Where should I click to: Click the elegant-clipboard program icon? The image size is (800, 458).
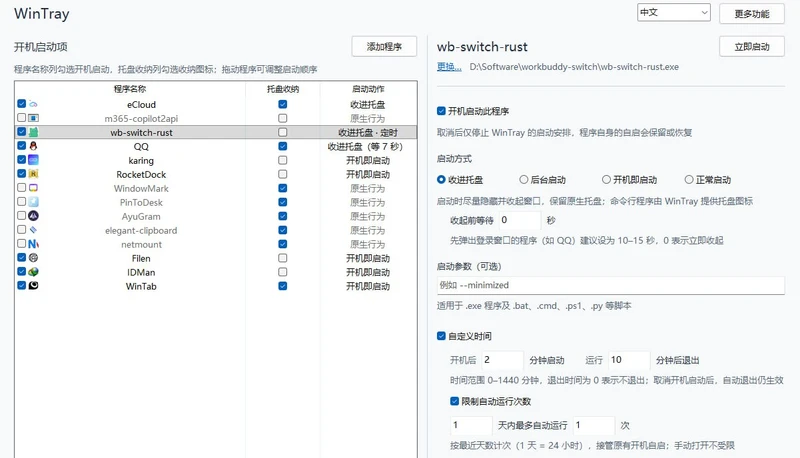point(33,230)
